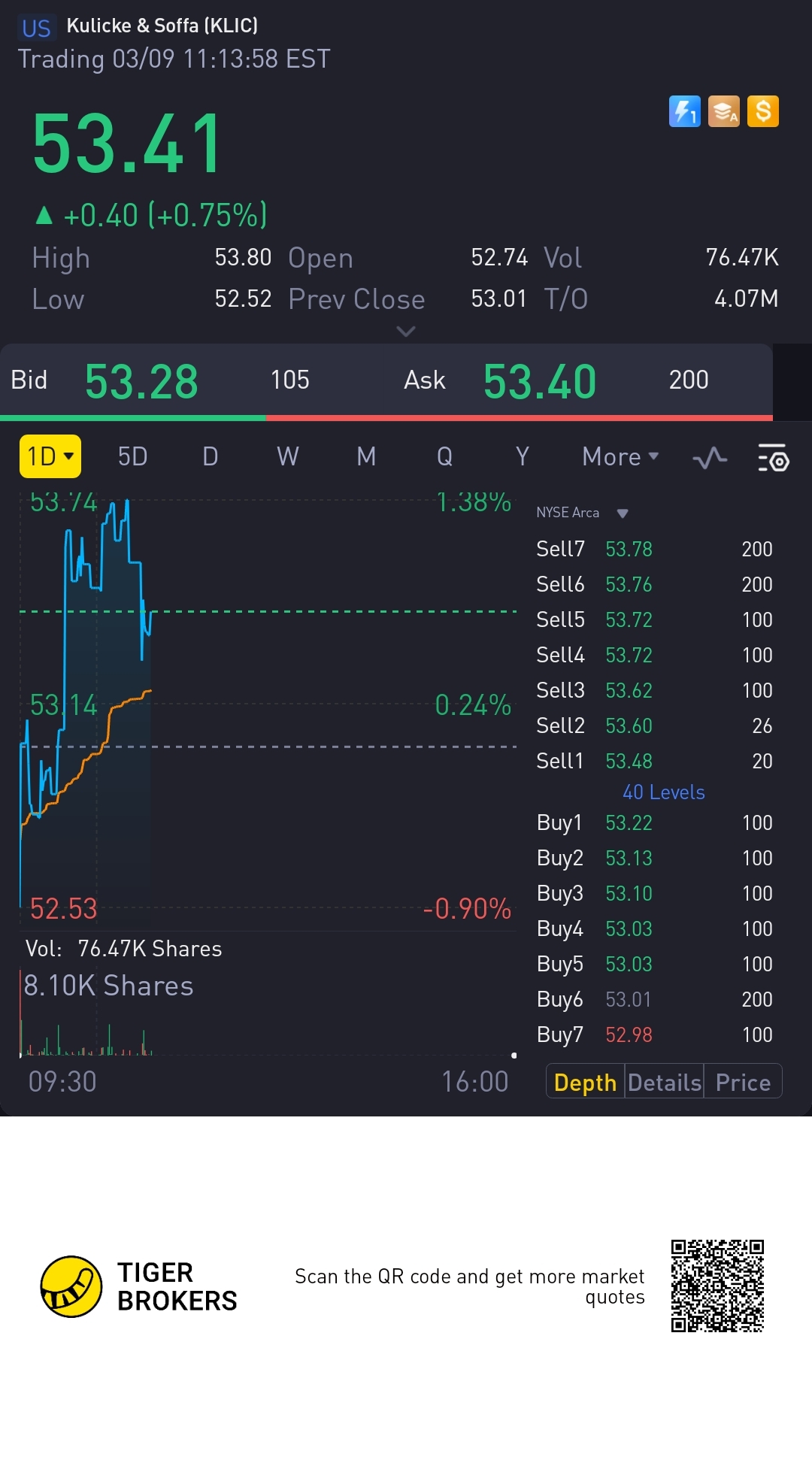Open chart settings list icon

click(x=773, y=457)
